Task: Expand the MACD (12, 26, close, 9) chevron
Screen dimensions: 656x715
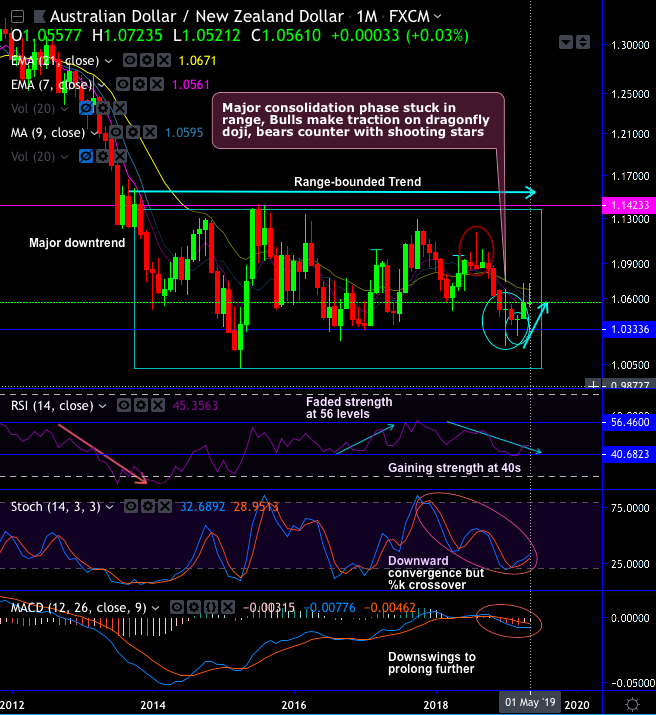Action: pyautogui.click(x=155, y=608)
